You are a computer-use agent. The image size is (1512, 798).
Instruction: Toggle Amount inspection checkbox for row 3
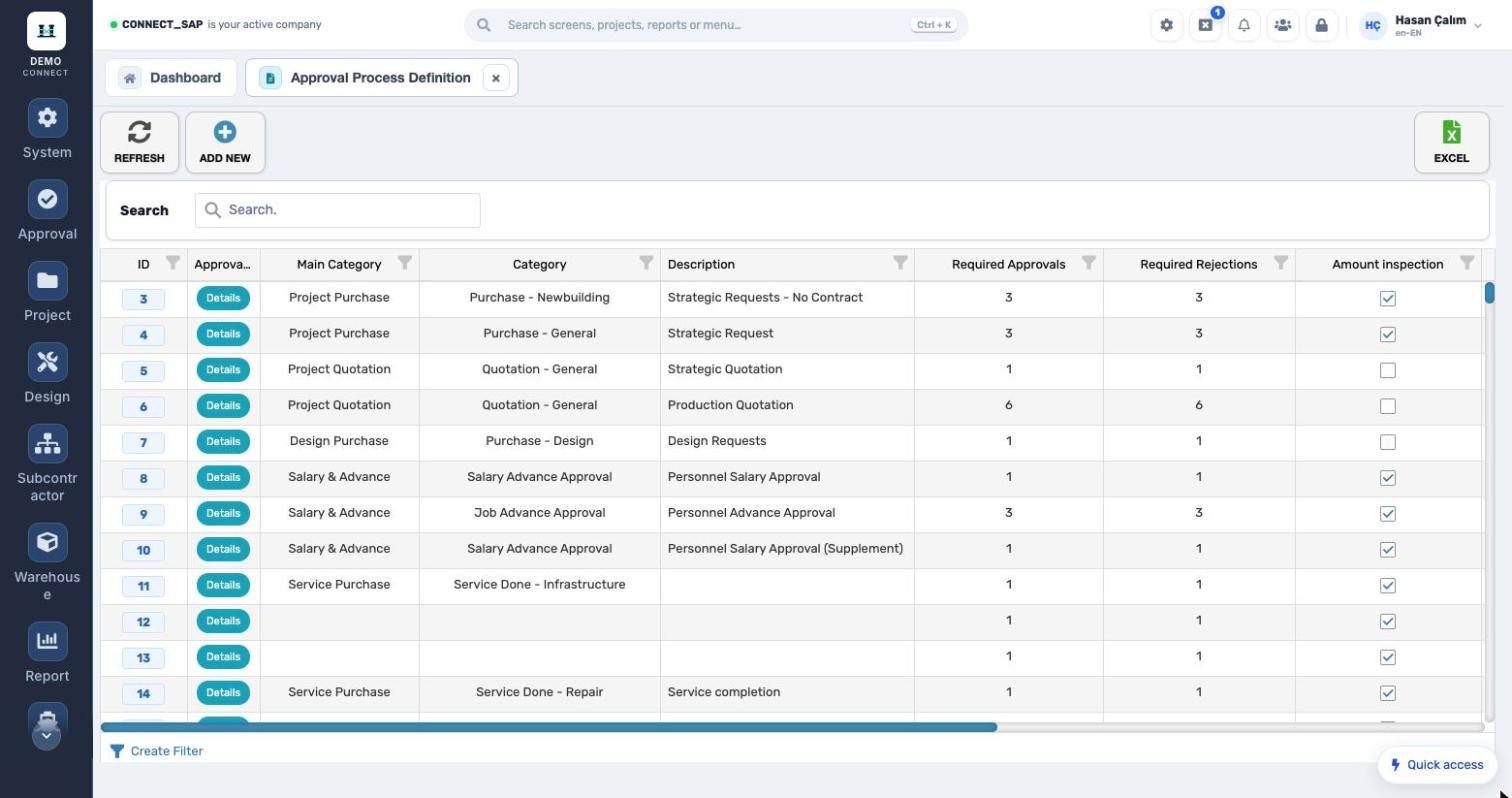pyautogui.click(x=1387, y=298)
